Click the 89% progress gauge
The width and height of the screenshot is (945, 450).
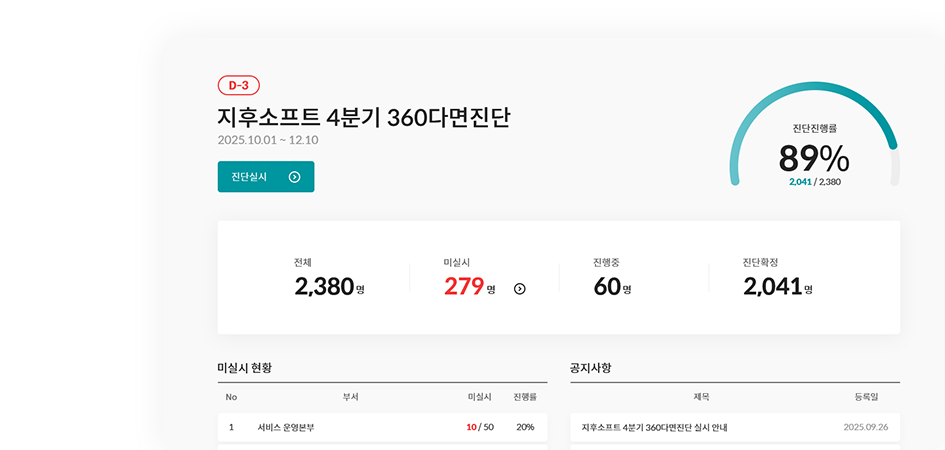[815, 135]
